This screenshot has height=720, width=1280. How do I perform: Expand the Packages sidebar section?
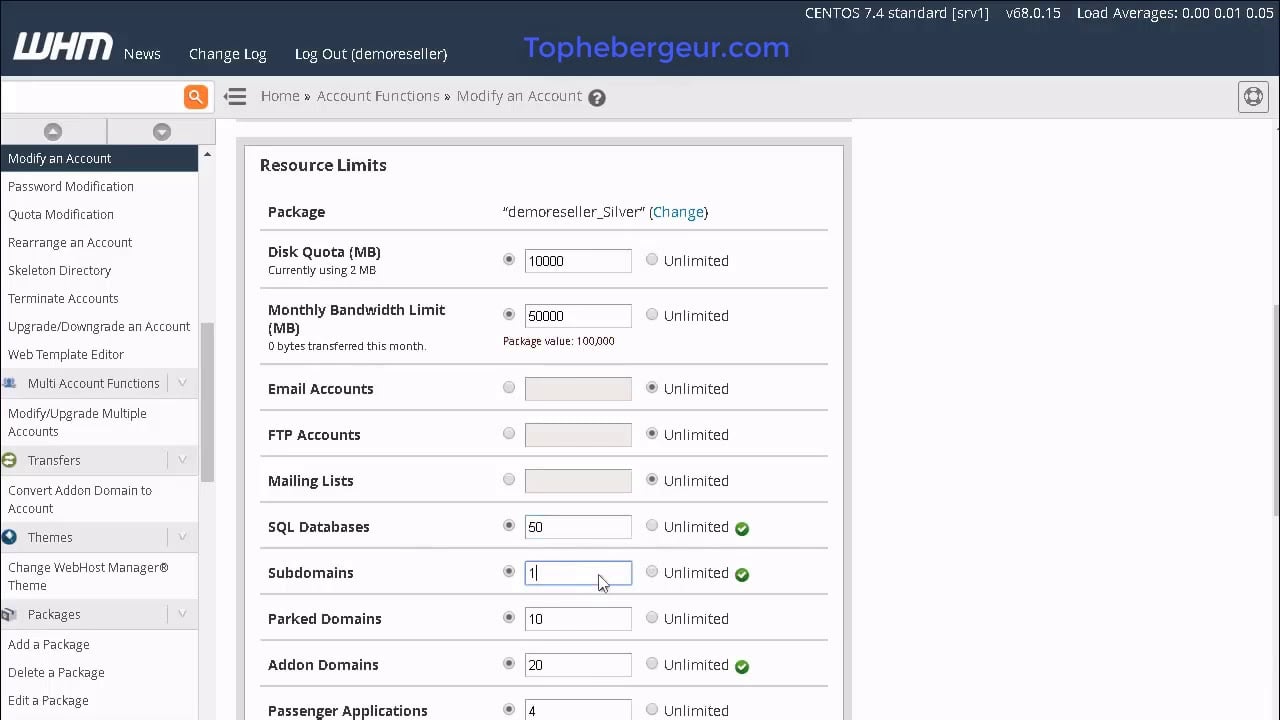pyautogui.click(x=182, y=614)
